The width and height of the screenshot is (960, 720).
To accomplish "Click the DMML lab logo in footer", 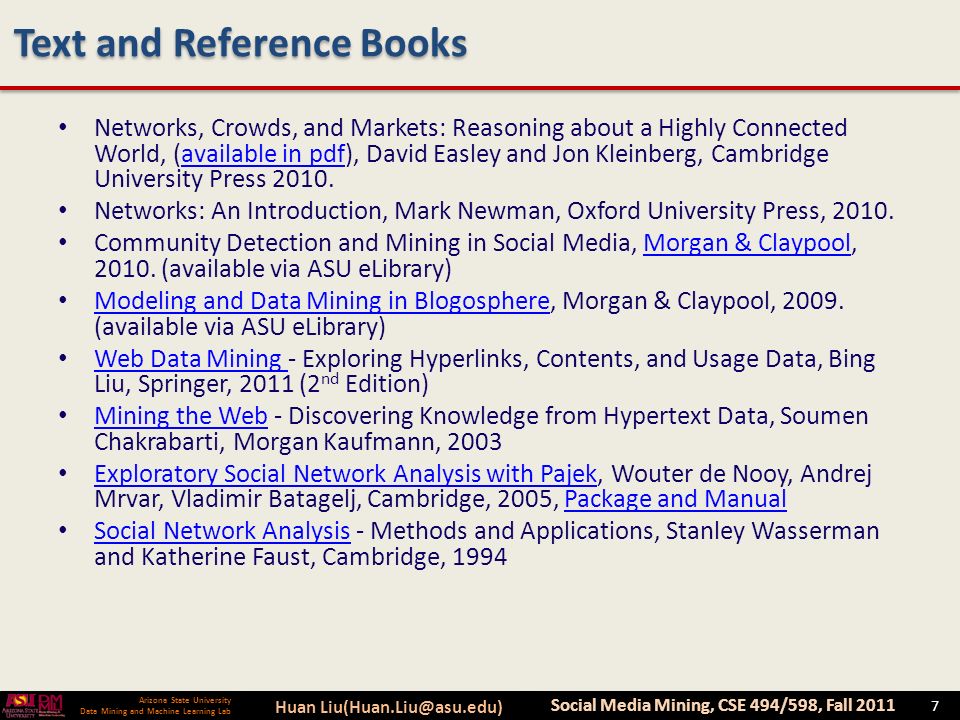I will [x=51, y=706].
